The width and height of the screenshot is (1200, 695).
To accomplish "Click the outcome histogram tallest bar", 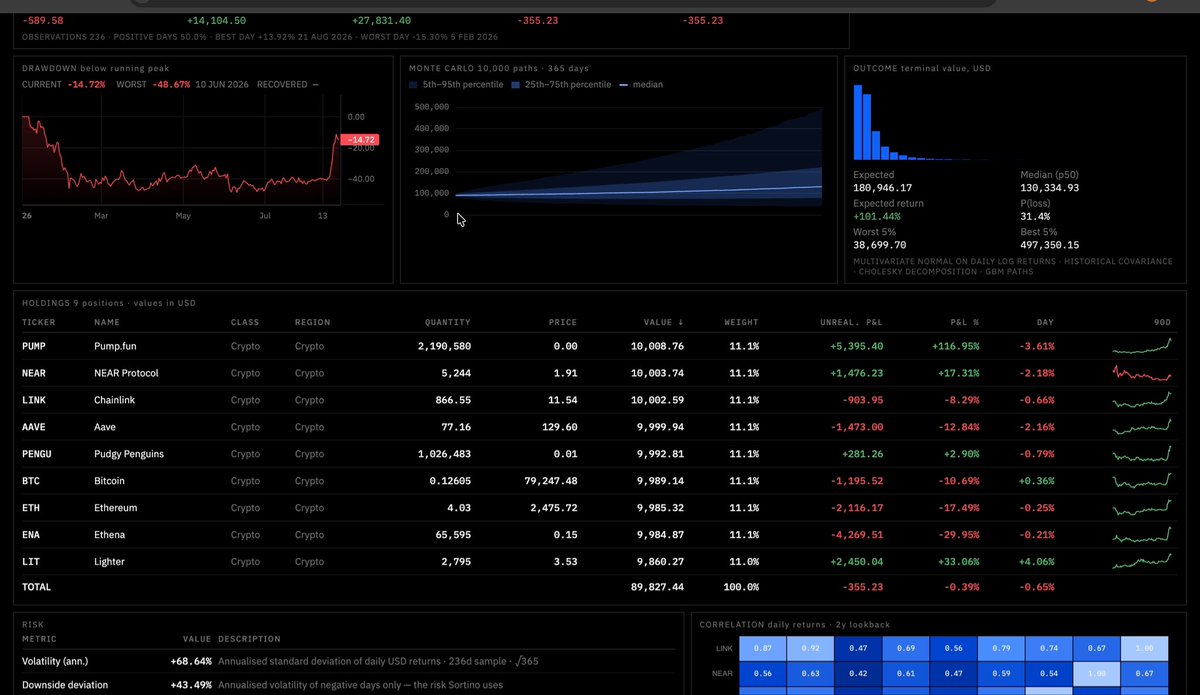I will pyautogui.click(x=858, y=122).
